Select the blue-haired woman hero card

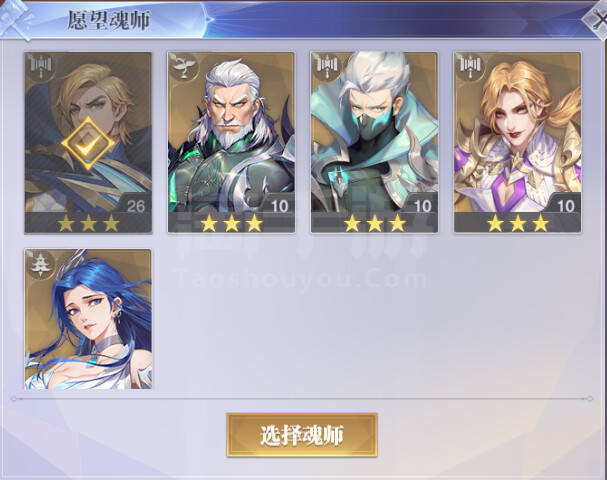click(88, 319)
